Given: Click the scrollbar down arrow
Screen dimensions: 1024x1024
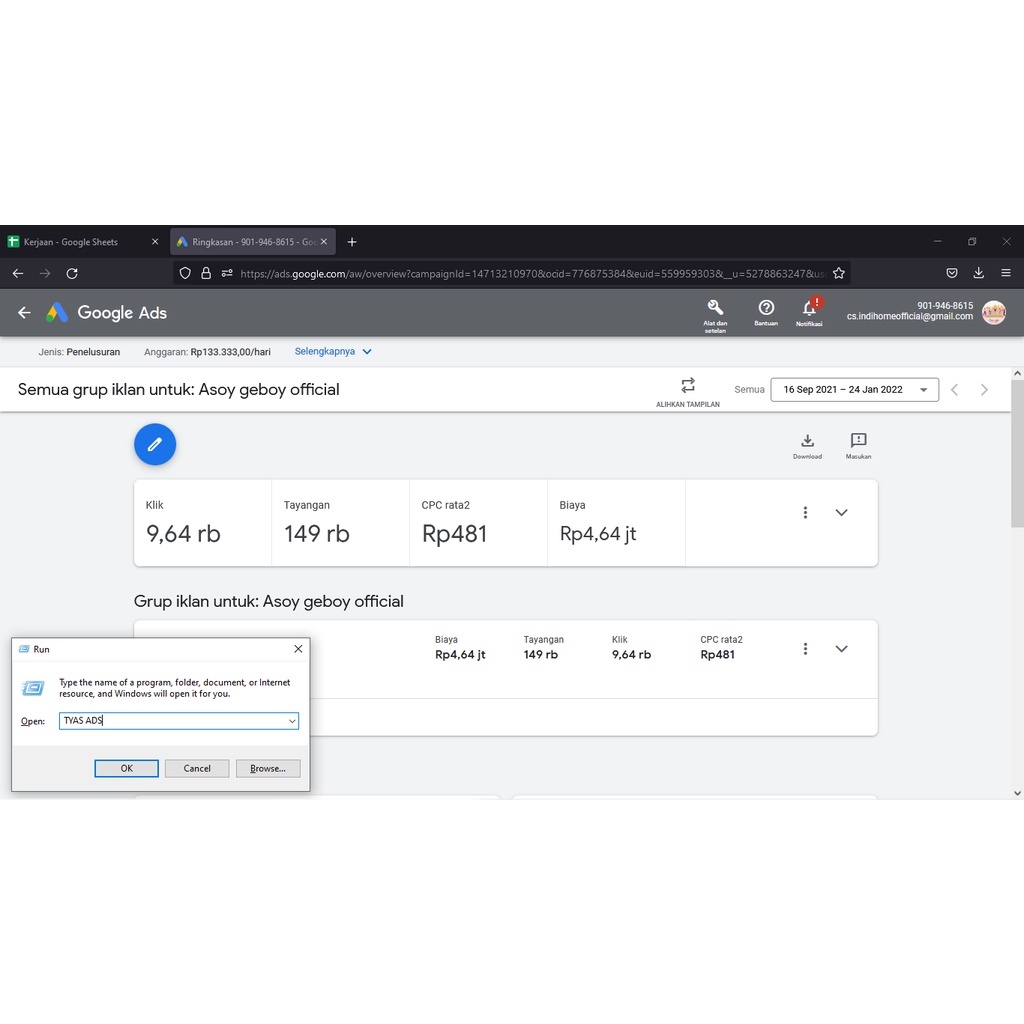Looking at the screenshot, I should click(1017, 793).
